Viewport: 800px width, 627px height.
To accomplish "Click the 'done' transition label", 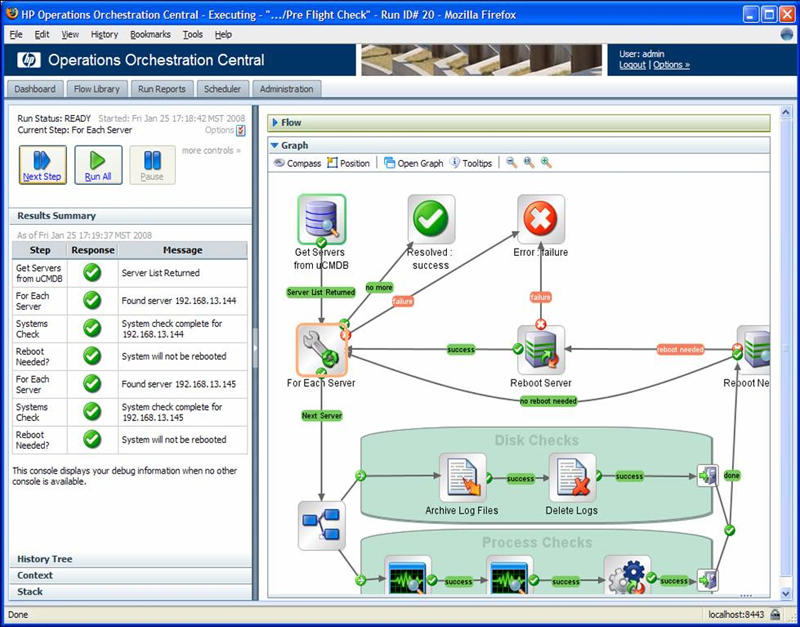I will [732, 475].
